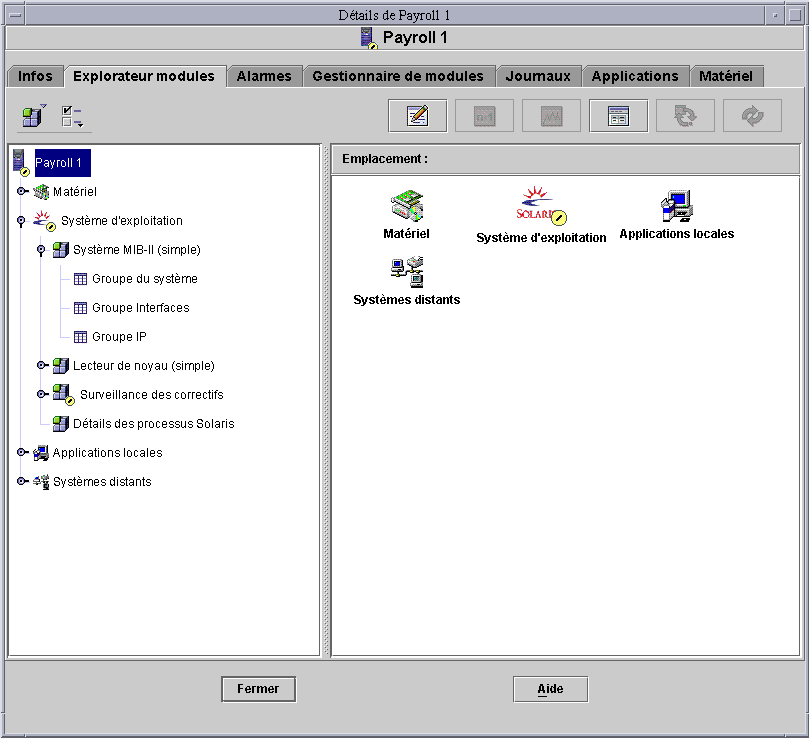
Task: Click the Systèmes distants tree icon
Action: coord(41,482)
